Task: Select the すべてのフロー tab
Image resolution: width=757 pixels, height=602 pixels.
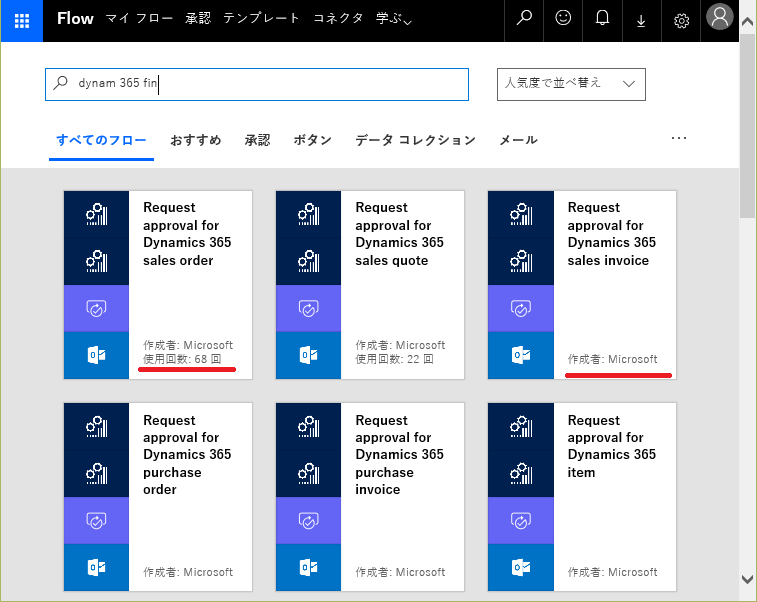Action: click(x=101, y=140)
